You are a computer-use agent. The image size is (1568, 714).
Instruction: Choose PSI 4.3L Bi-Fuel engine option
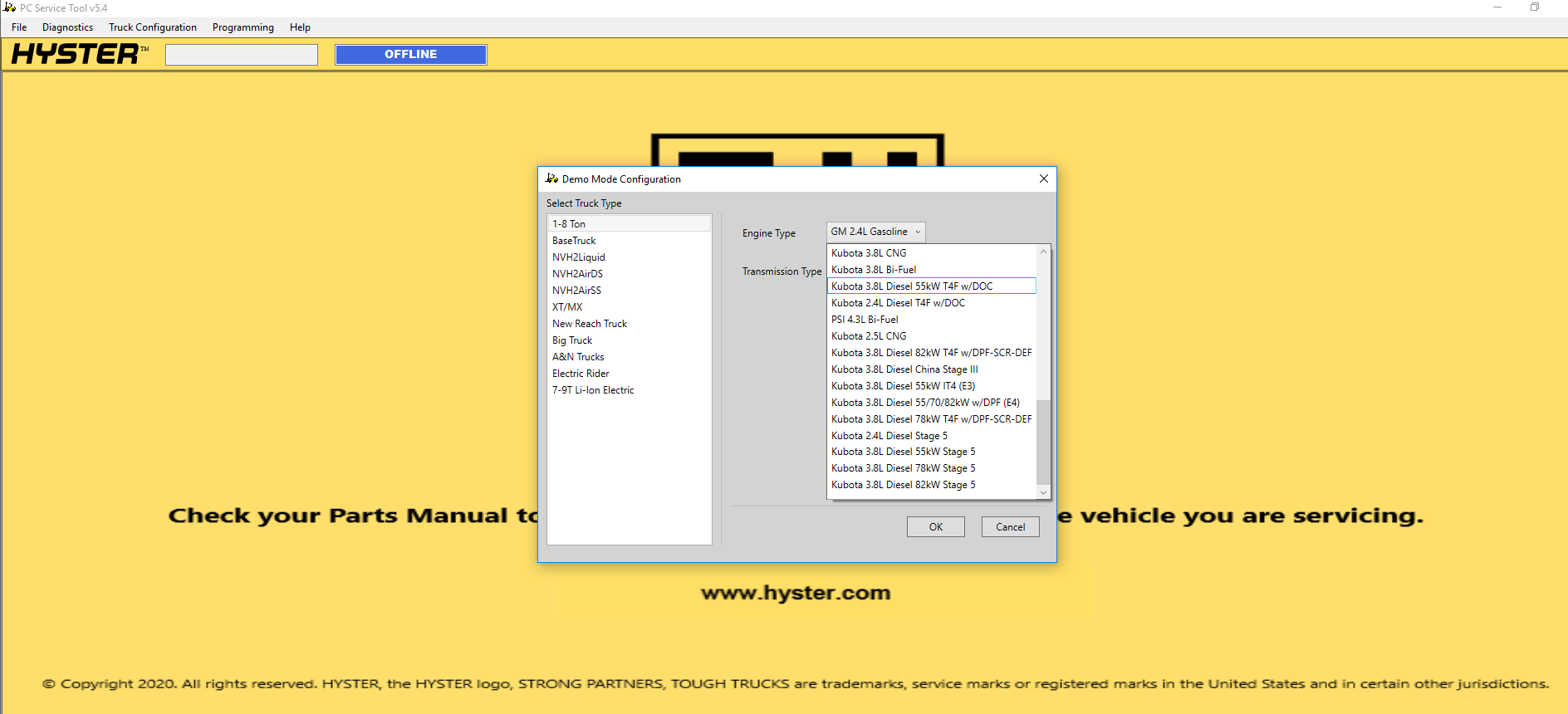[x=865, y=320]
